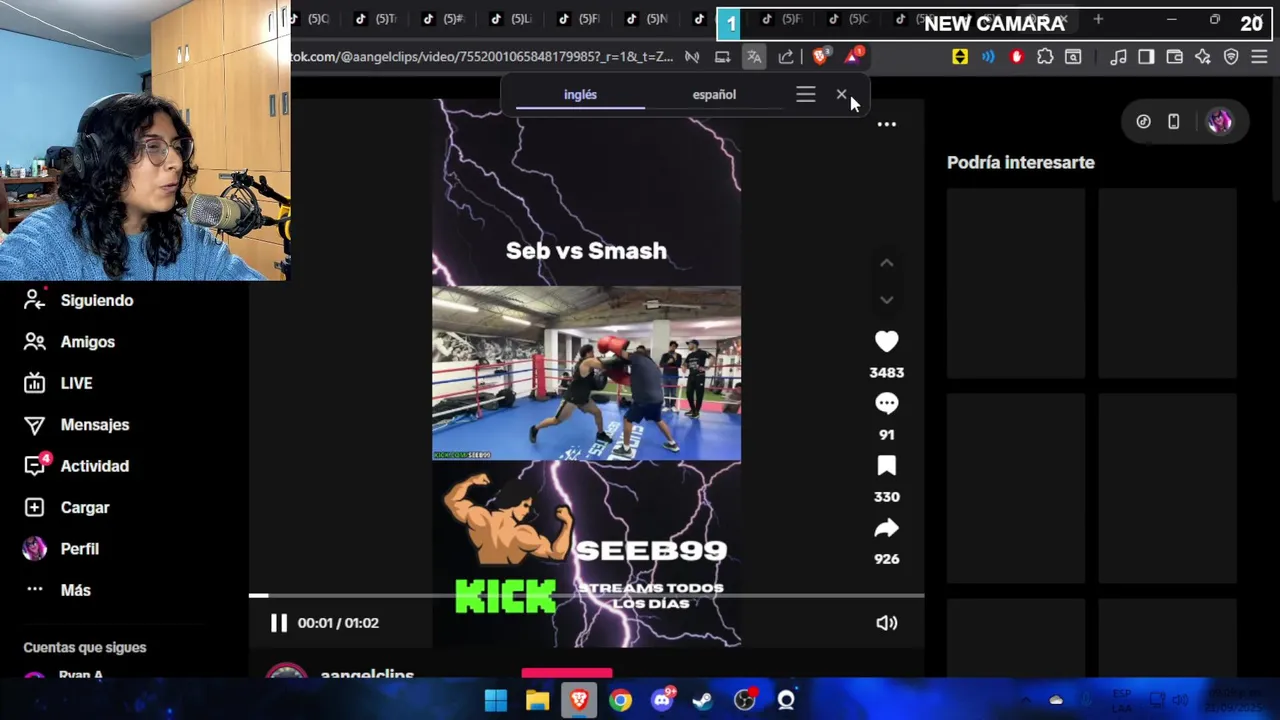The image size is (1280, 720).
Task: Click the translate page icon in the address bar
Action: 754,57
